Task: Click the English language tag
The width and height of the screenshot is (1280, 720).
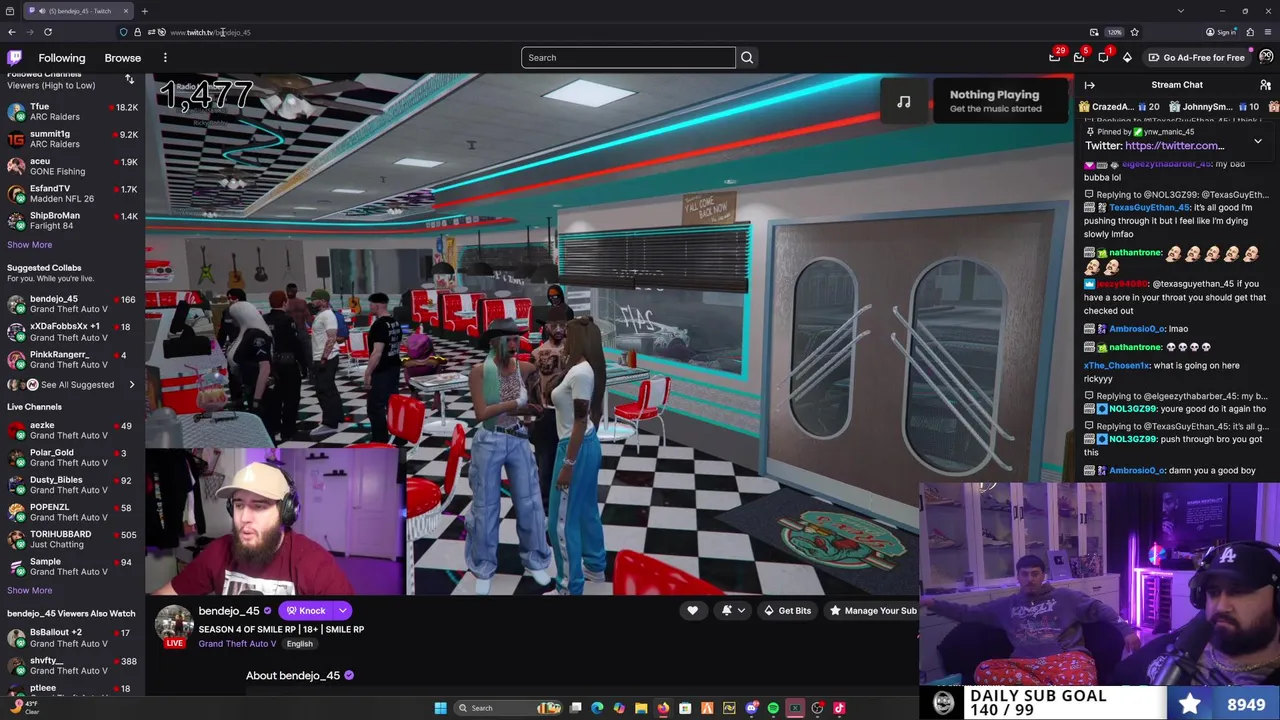Action: pyautogui.click(x=299, y=644)
